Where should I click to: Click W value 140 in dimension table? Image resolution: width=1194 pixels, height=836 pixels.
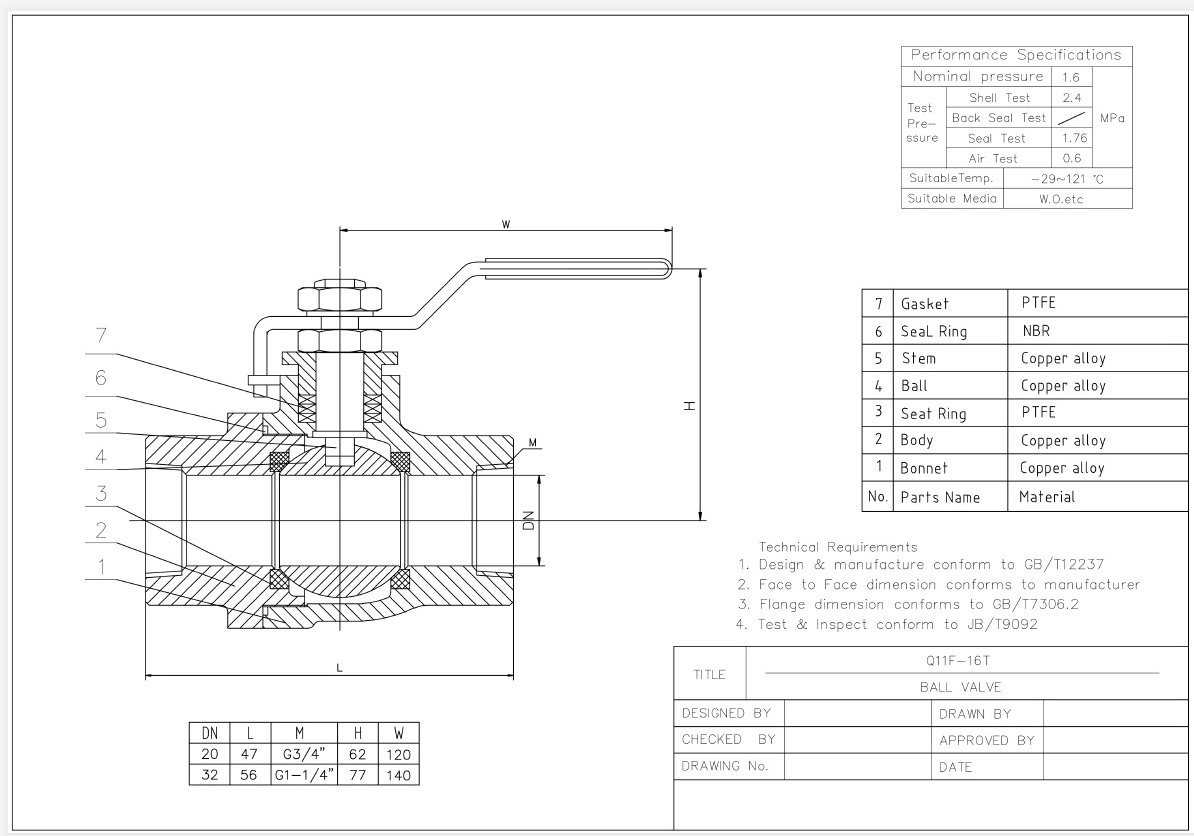(398, 776)
